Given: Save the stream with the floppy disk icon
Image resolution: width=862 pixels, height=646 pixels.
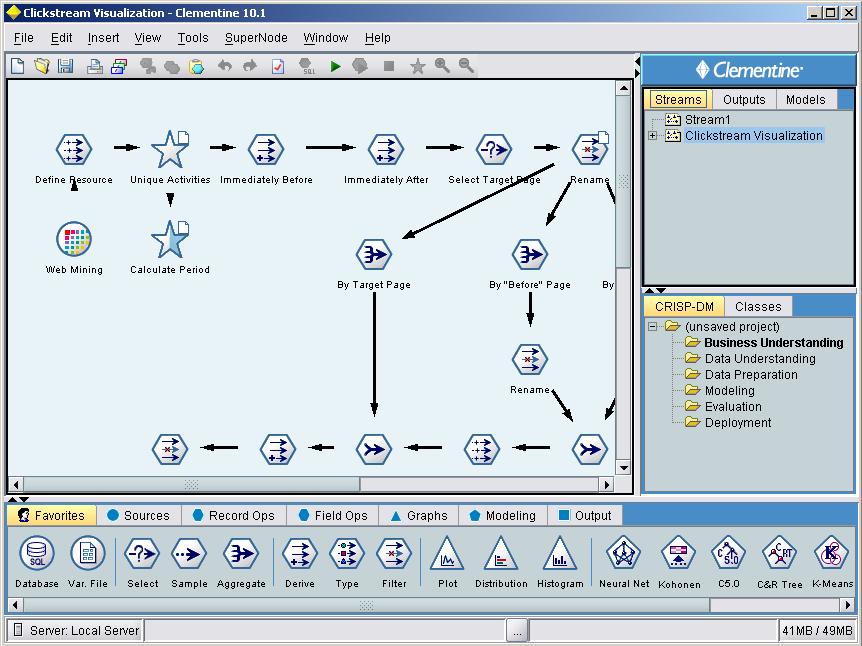Looking at the screenshot, I should 65,66.
